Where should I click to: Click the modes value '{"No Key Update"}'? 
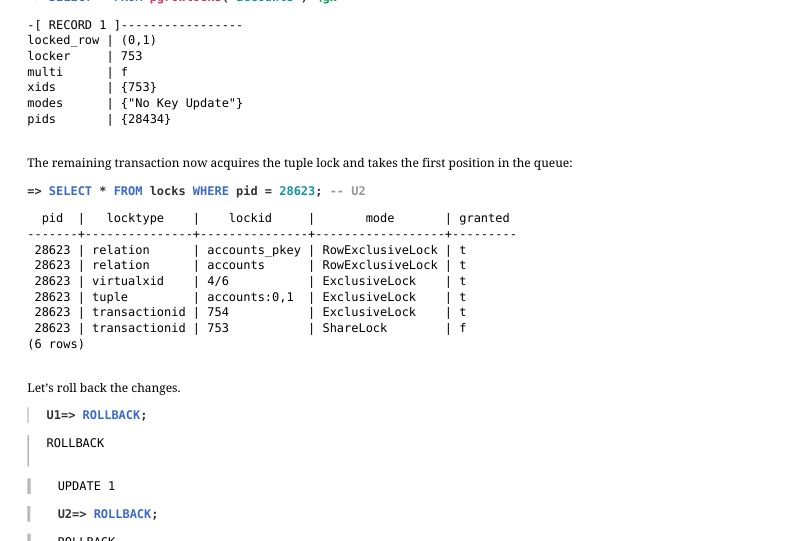[x=182, y=103]
